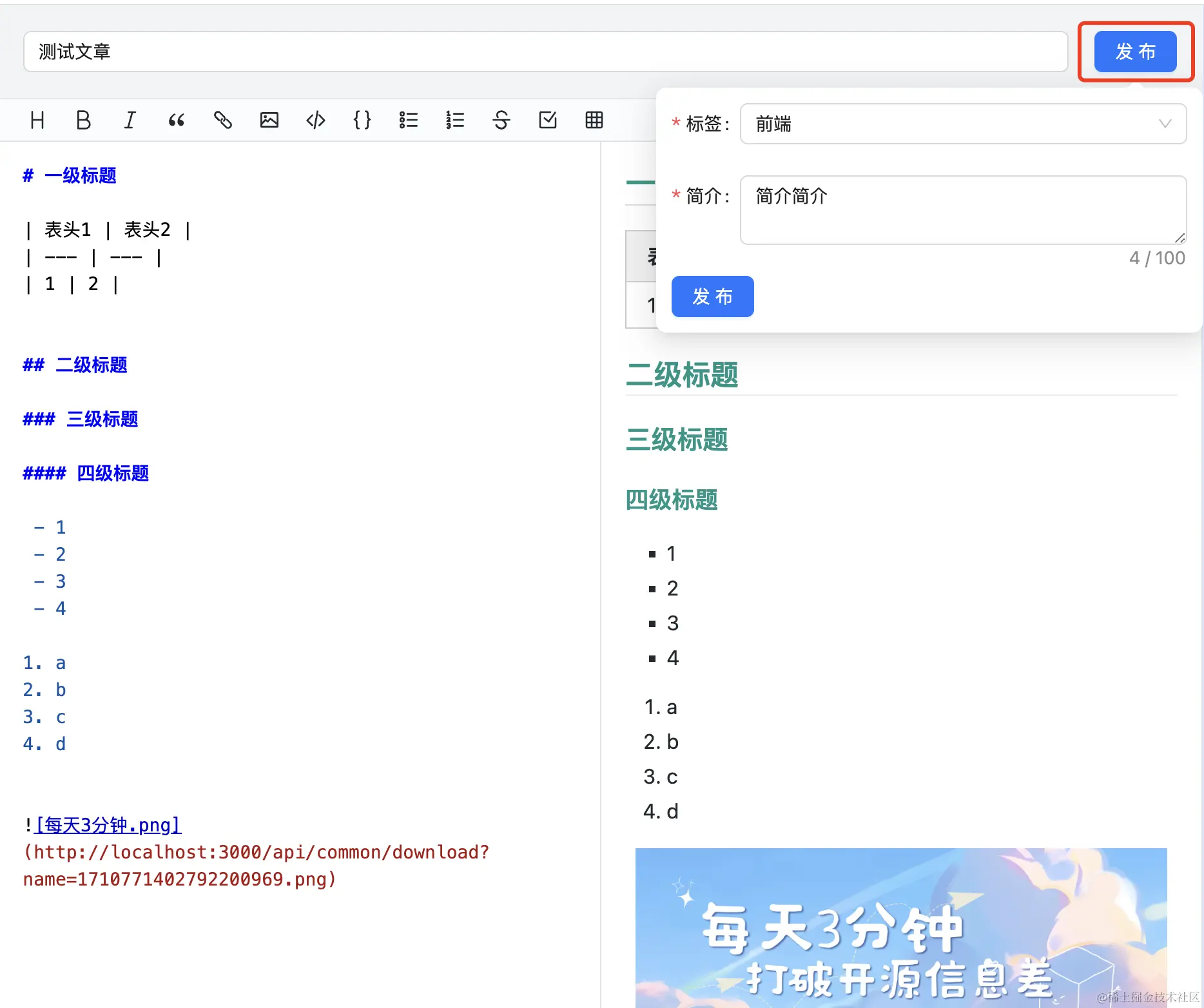1204x1008 pixels.
Task: Insert inline code
Action: point(316,120)
